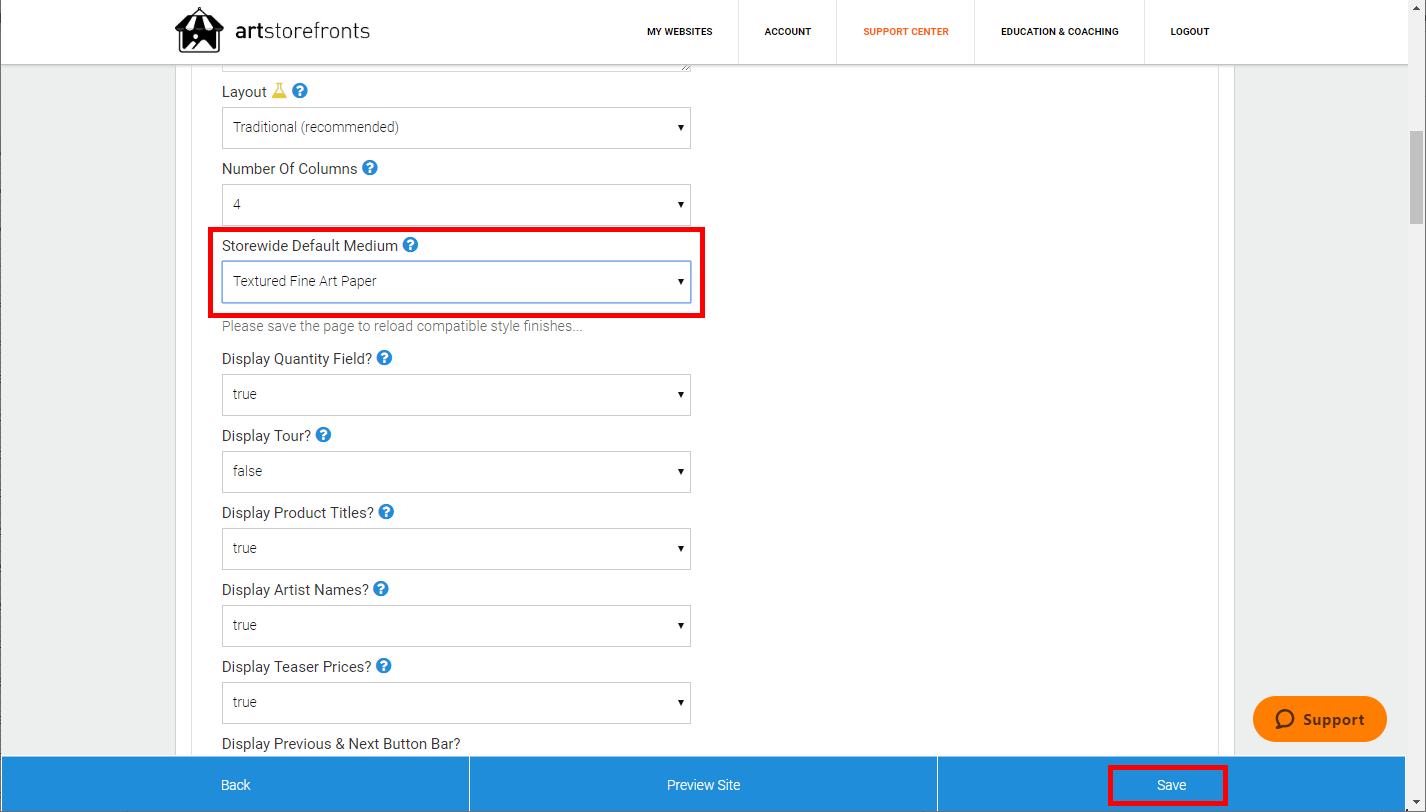Viewport: 1426px width, 812px height.
Task: Open help icon next to Layout
Action: pyautogui.click(x=300, y=91)
